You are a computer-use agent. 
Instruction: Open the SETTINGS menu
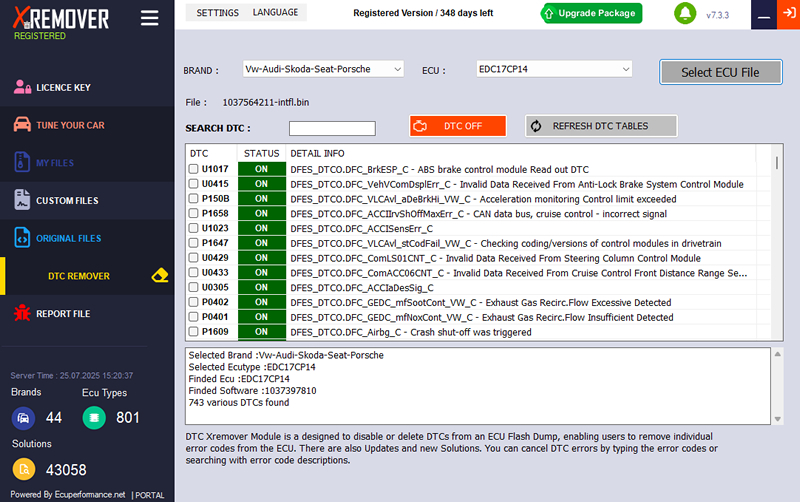click(217, 13)
